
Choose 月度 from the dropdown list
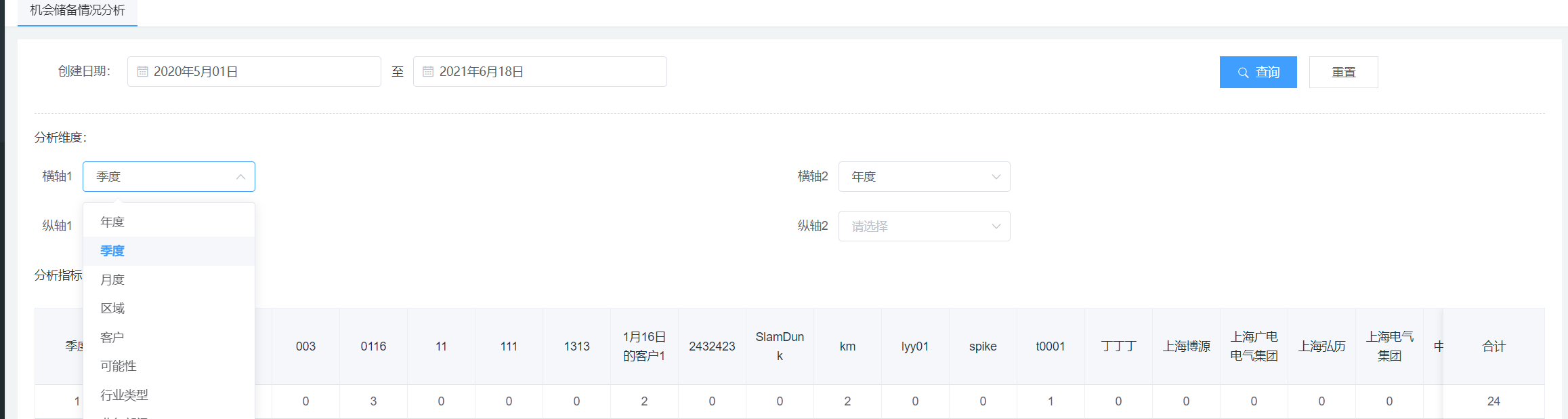112,280
